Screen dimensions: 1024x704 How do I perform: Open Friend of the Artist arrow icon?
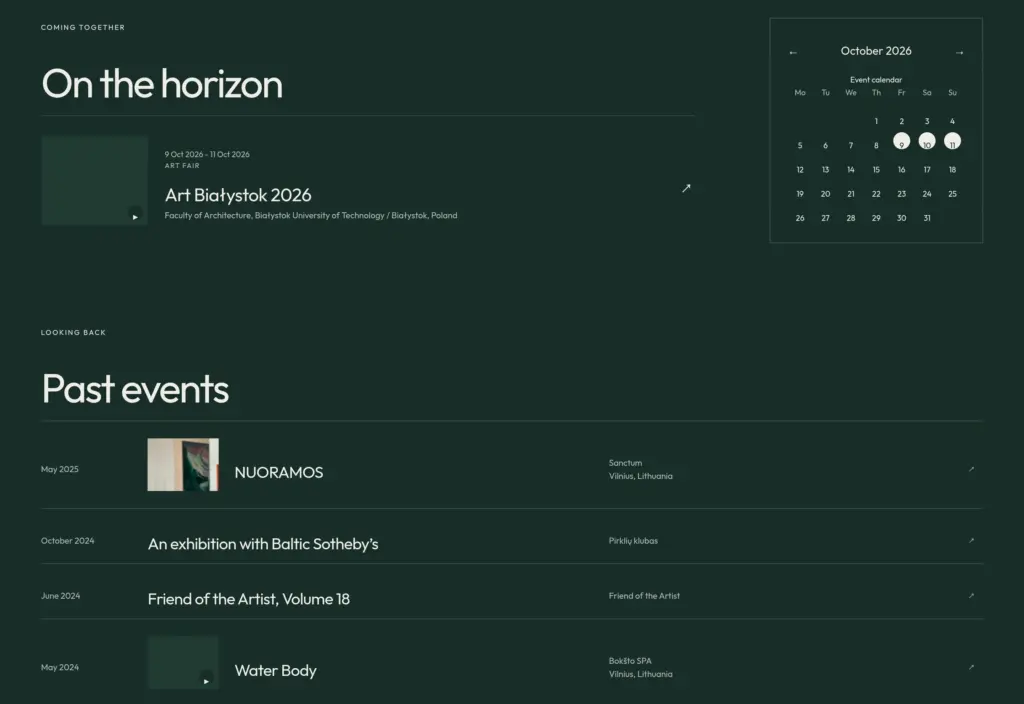coord(971,596)
